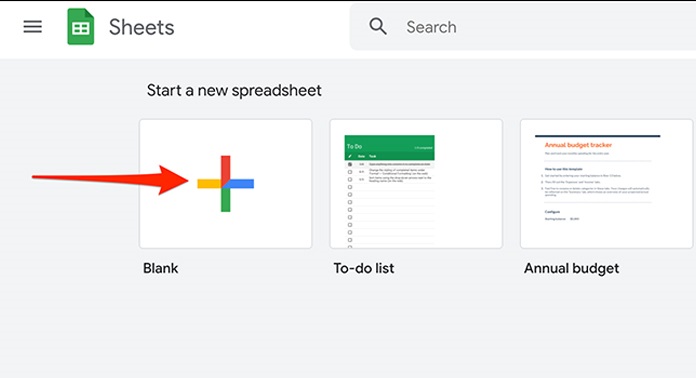Click the 'To-do list' label
This screenshot has height=378, width=696.
click(364, 268)
